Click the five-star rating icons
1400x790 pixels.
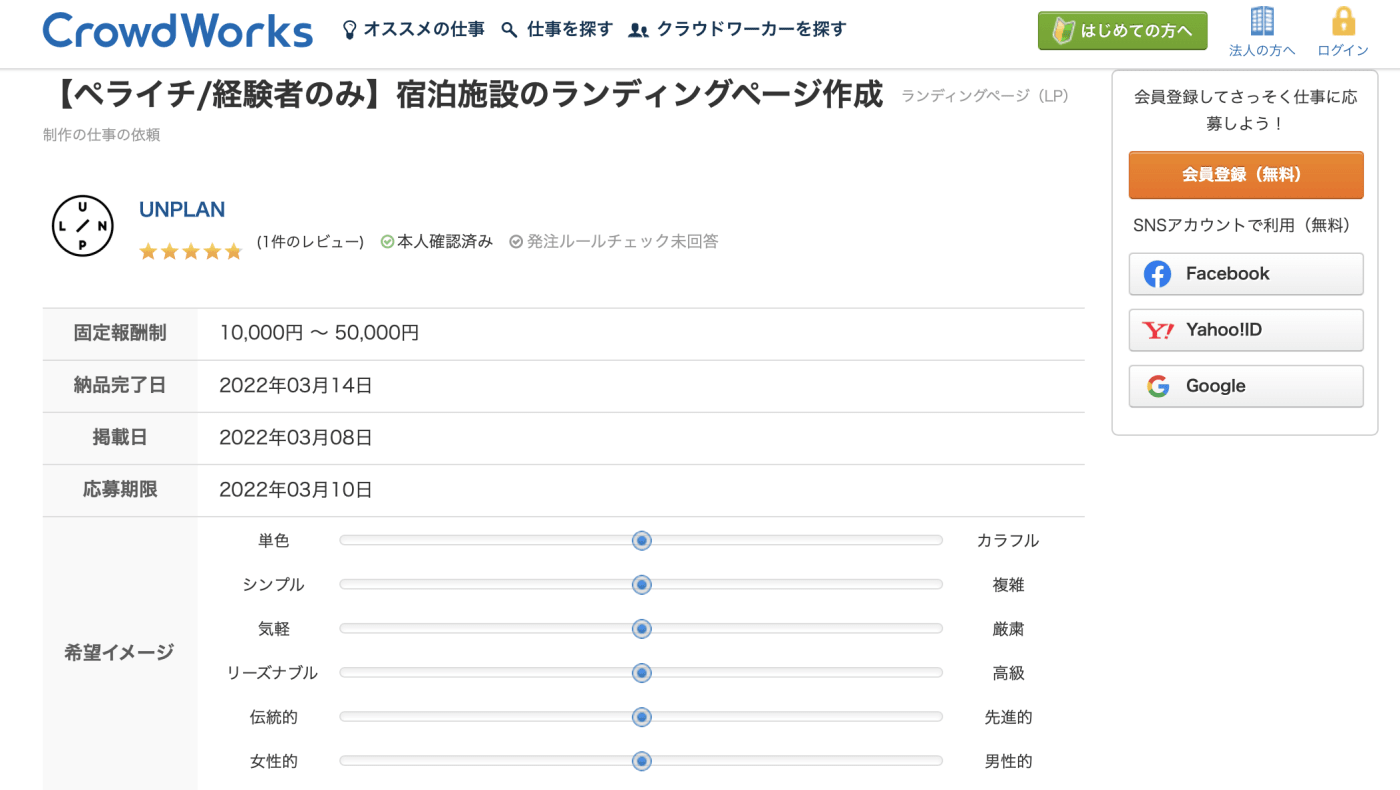[191, 251]
